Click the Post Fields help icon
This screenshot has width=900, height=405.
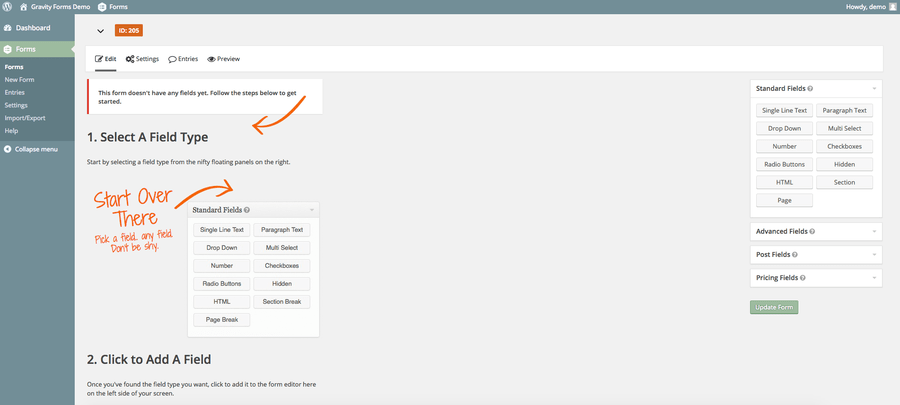tap(794, 254)
